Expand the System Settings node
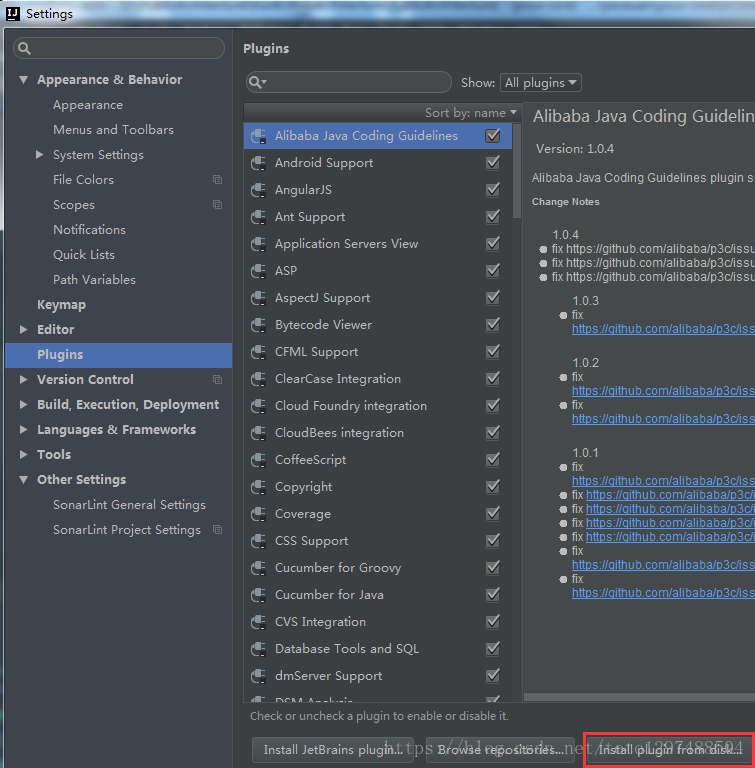This screenshot has width=755, height=768. [40, 155]
